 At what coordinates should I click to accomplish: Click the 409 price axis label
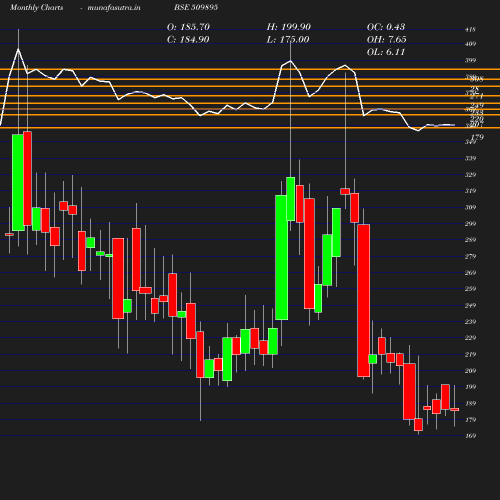470,44
